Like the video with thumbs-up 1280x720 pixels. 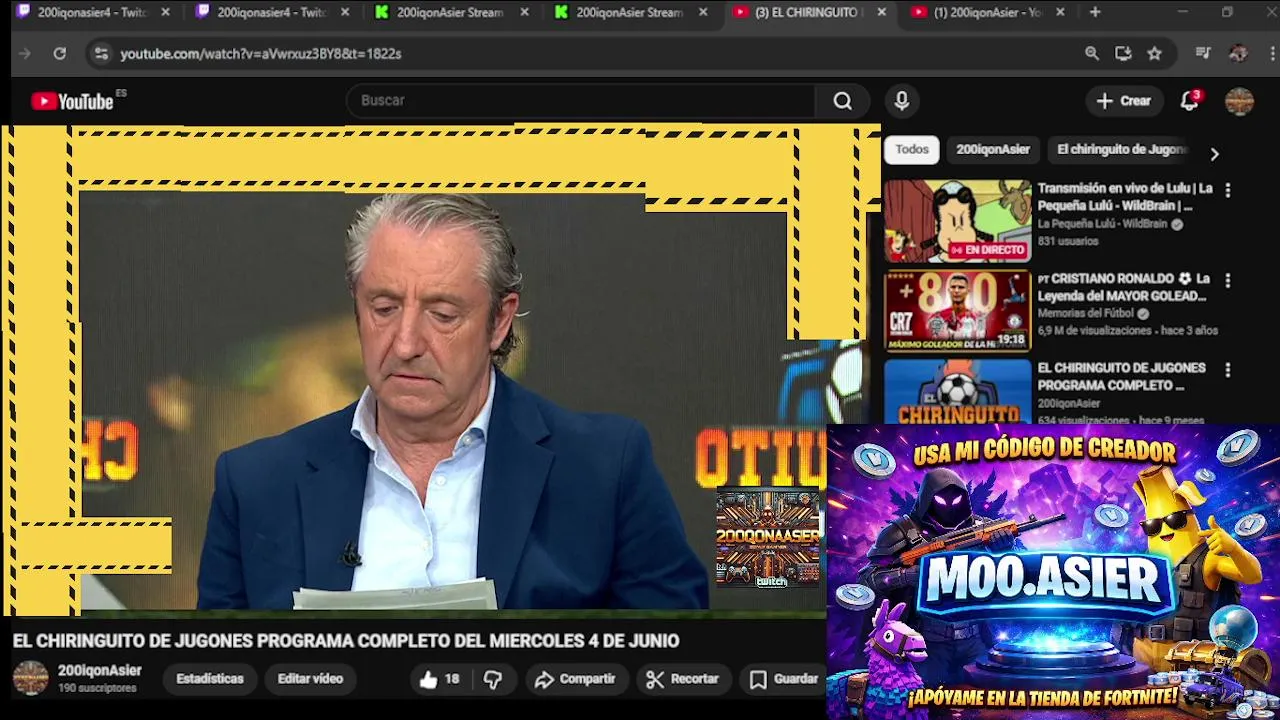[438, 679]
